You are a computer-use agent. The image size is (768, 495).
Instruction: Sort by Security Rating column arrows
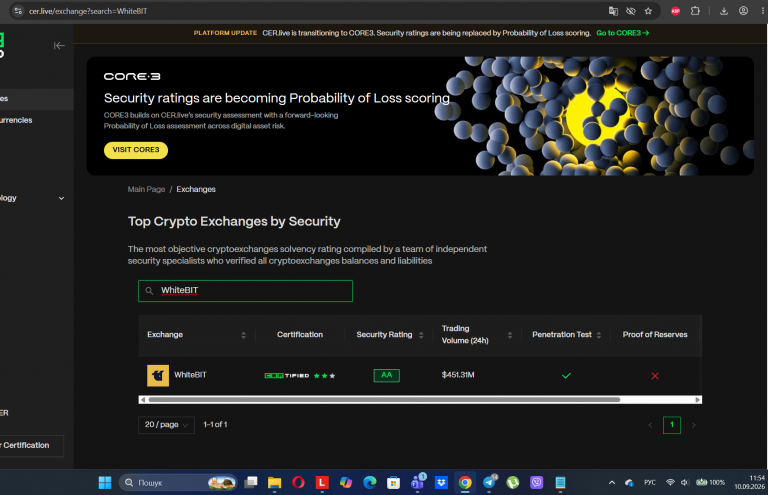[421, 335]
